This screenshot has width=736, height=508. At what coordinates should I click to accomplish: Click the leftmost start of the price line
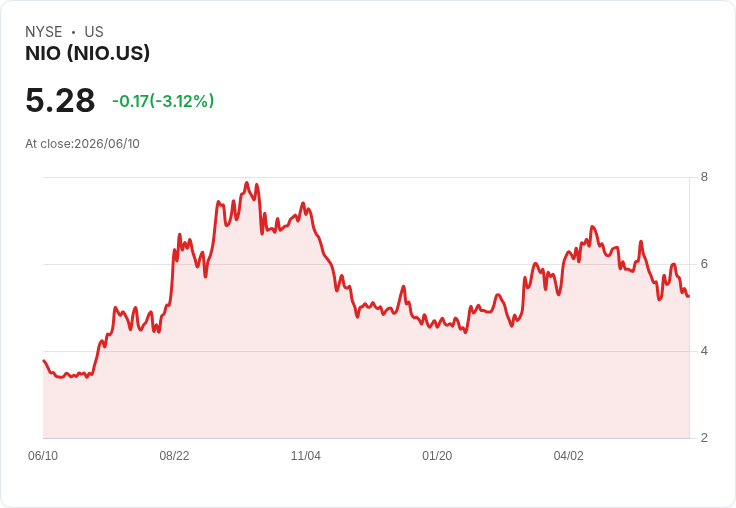[x=44, y=361]
